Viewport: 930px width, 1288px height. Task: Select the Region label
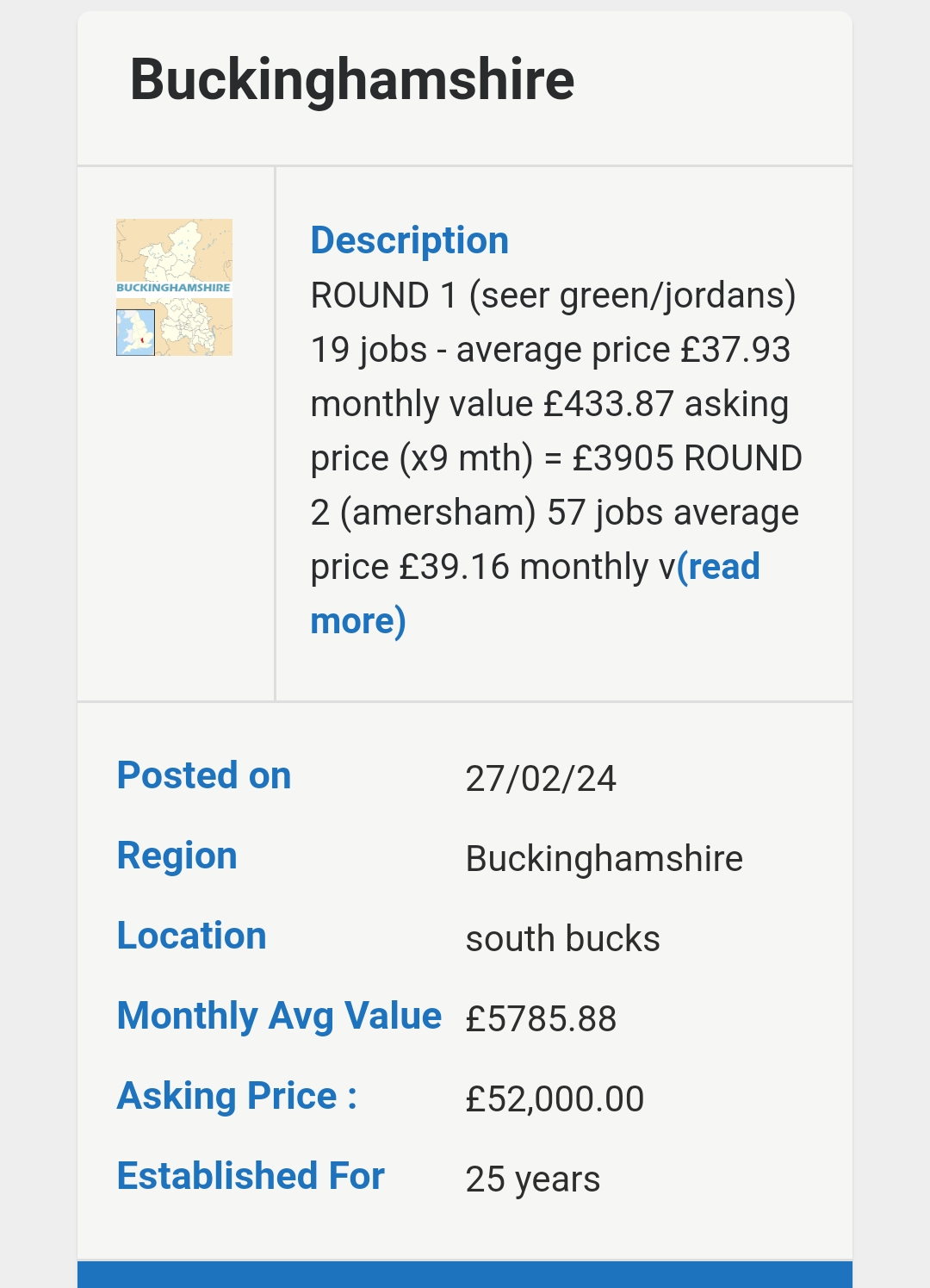pos(177,856)
